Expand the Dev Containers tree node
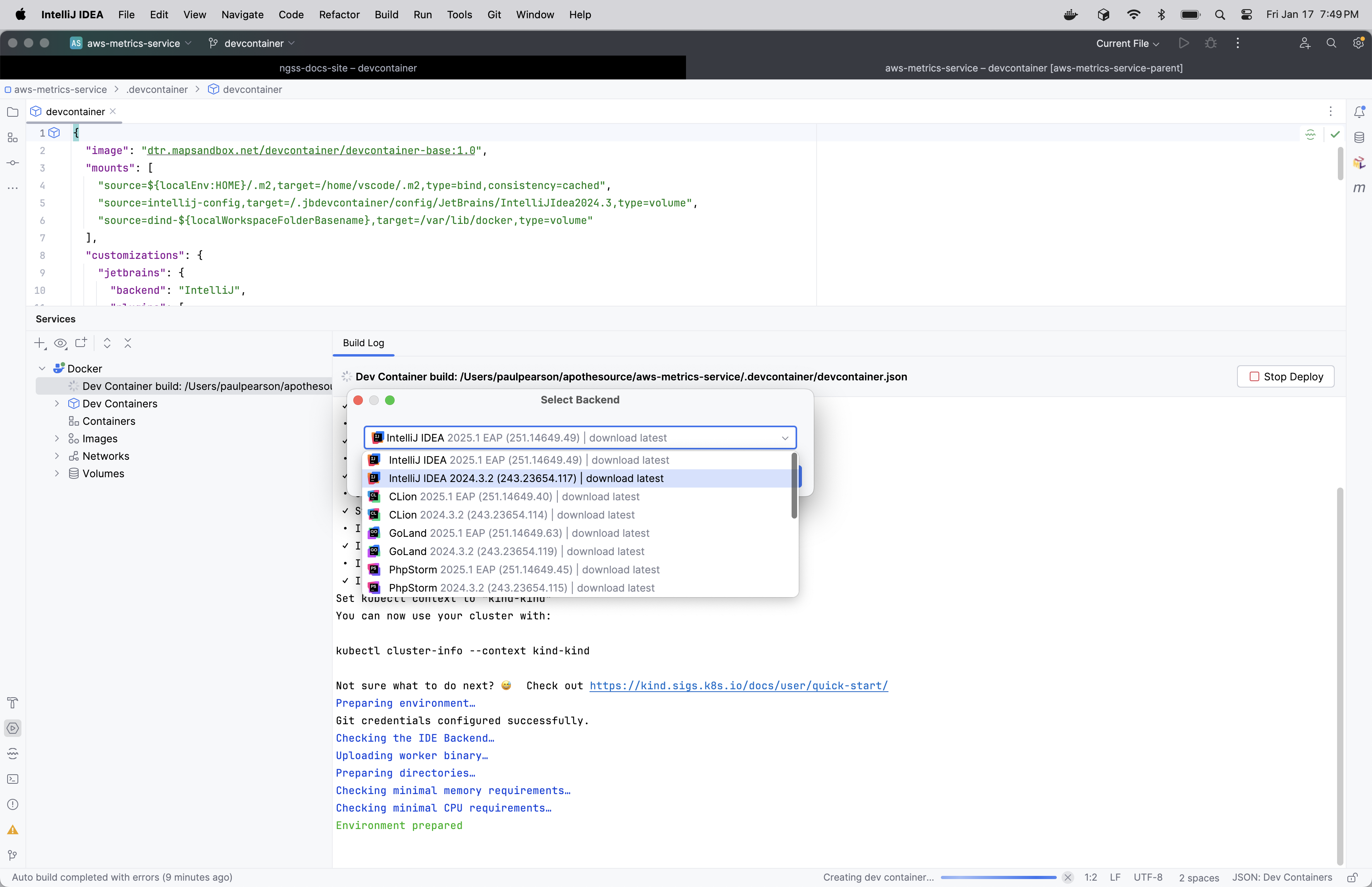 coord(56,404)
